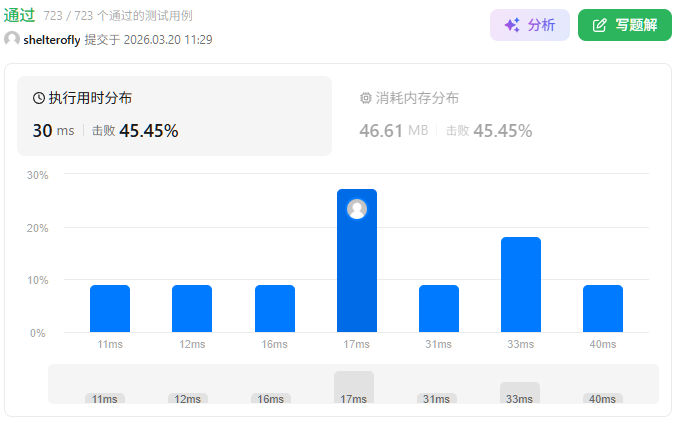Click the user avatar on the 17ms bar
The width and height of the screenshot is (678, 421).
click(x=357, y=209)
